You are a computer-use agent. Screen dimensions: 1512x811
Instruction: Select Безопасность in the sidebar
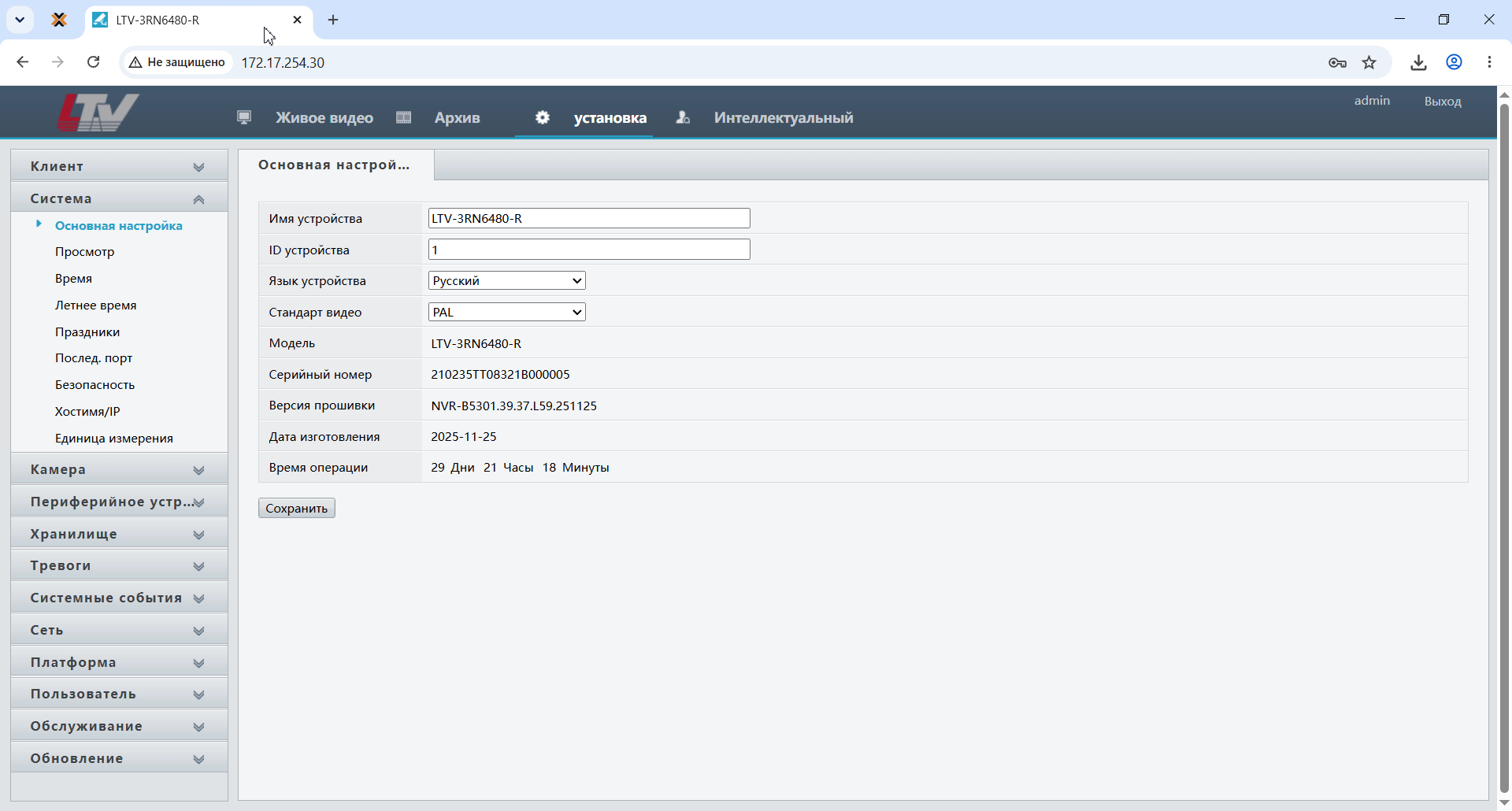pos(94,384)
